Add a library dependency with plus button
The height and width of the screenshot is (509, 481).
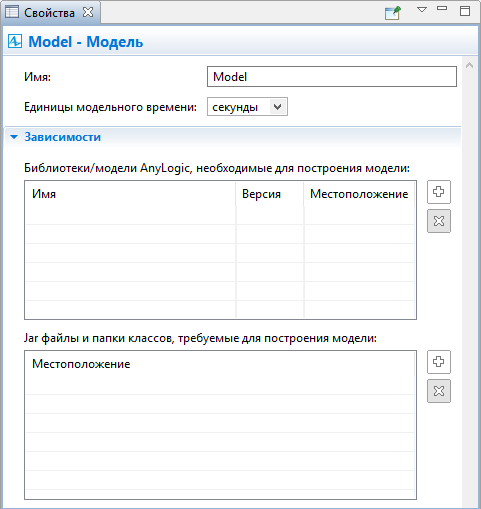coord(439,192)
